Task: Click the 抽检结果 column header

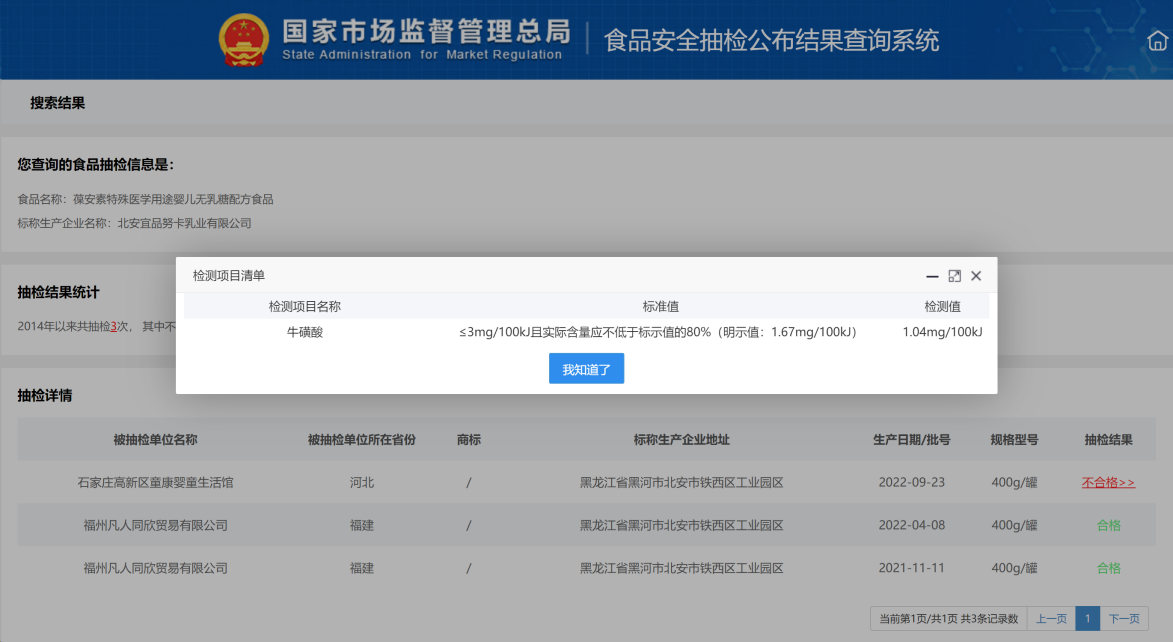Action: (x=1108, y=439)
